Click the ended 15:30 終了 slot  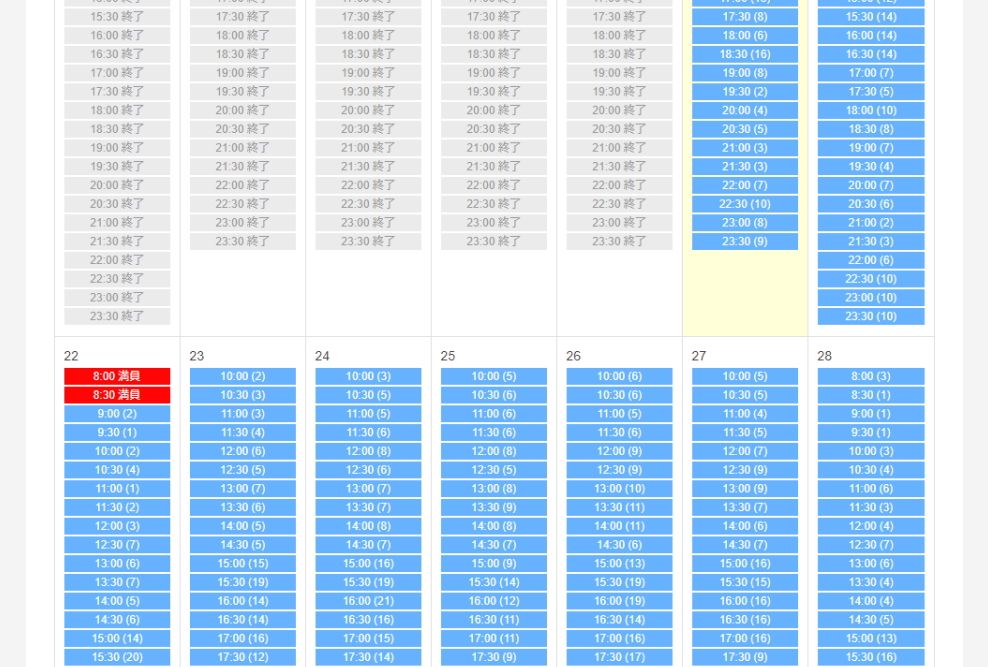tap(117, 16)
